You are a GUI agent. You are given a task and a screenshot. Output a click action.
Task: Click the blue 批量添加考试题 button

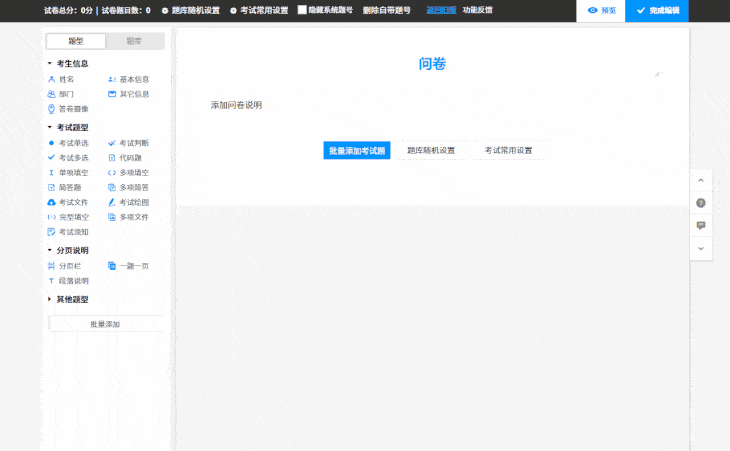tap(357, 150)
